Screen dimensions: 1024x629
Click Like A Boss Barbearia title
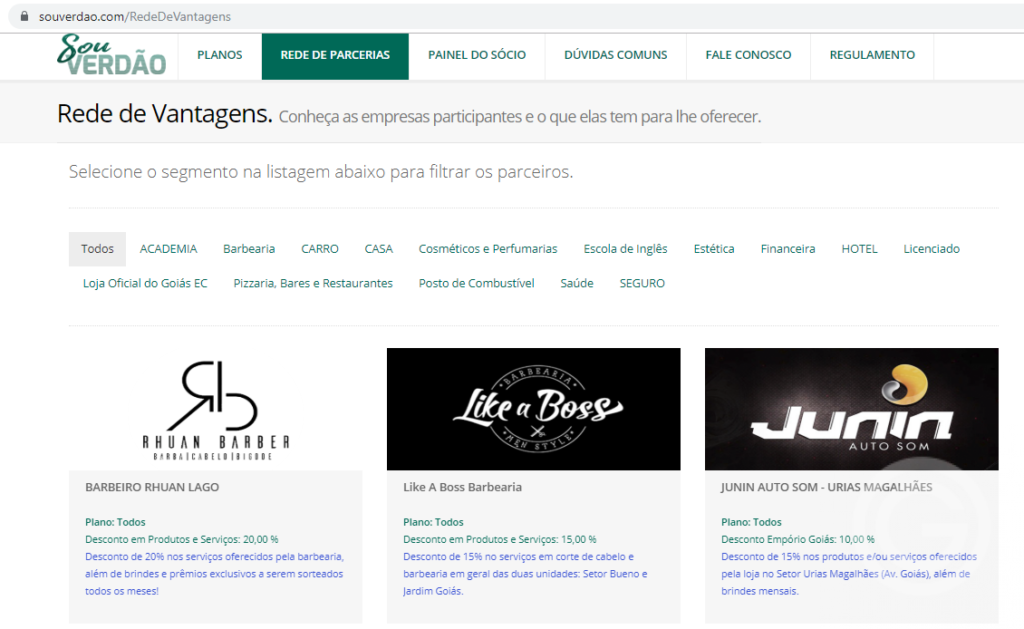tap(462, 487)
